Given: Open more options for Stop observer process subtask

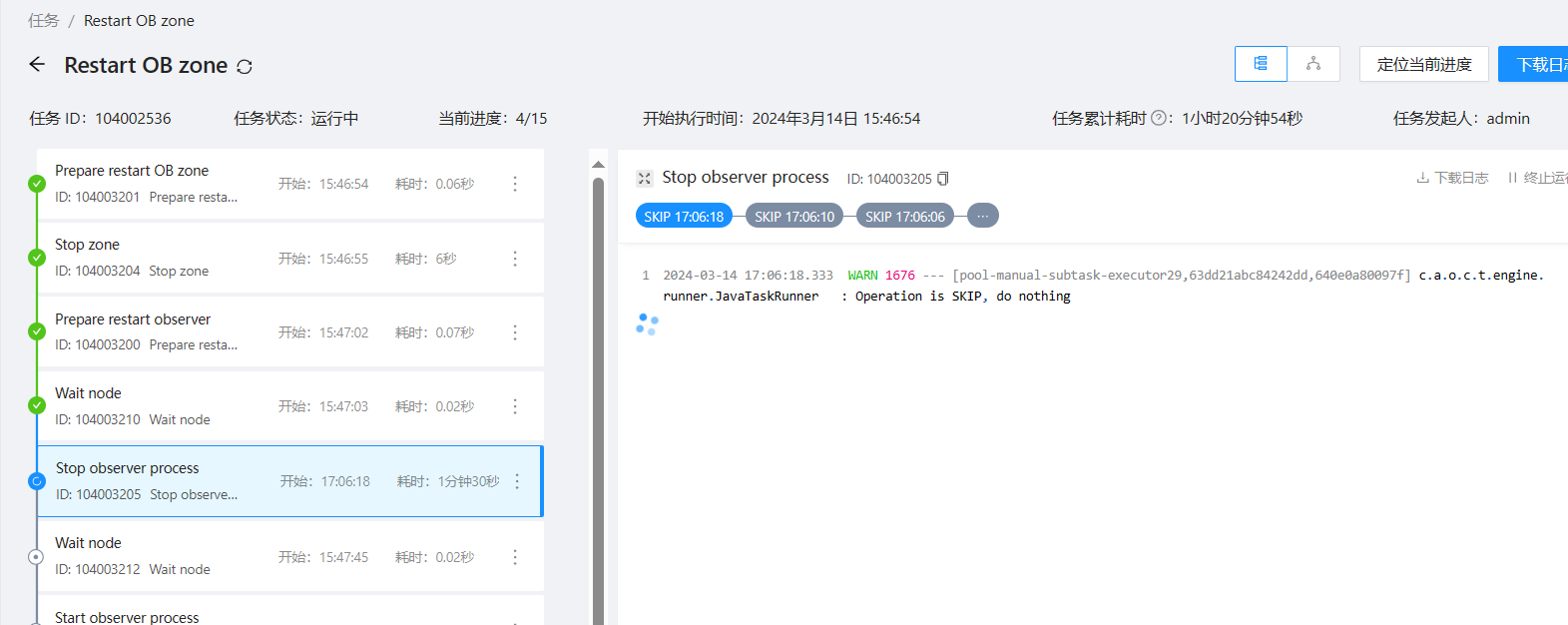Looking at the screenshot, I should pos(517,481).
